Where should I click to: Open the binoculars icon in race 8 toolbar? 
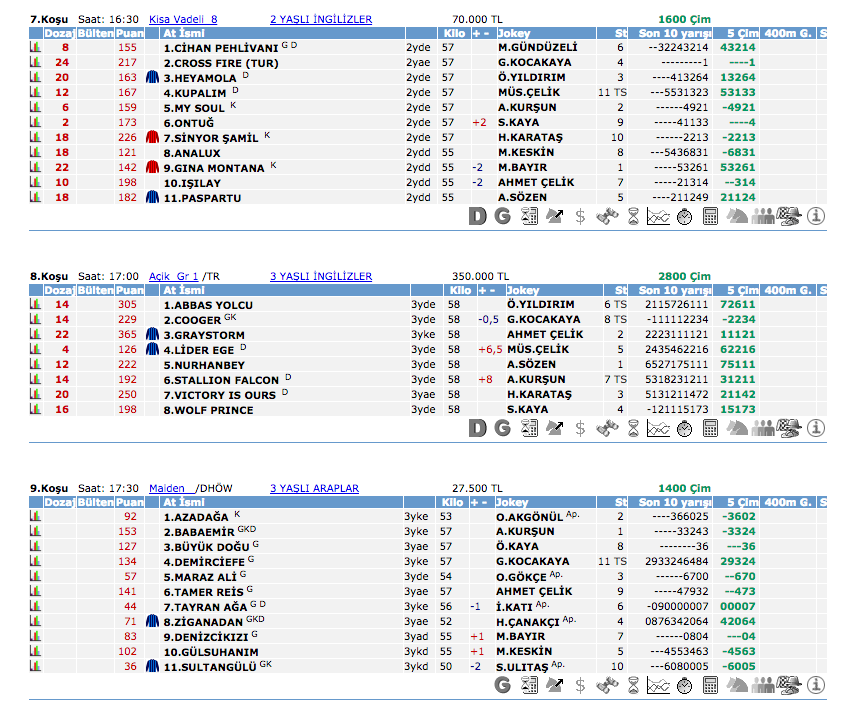pos(606,428)
